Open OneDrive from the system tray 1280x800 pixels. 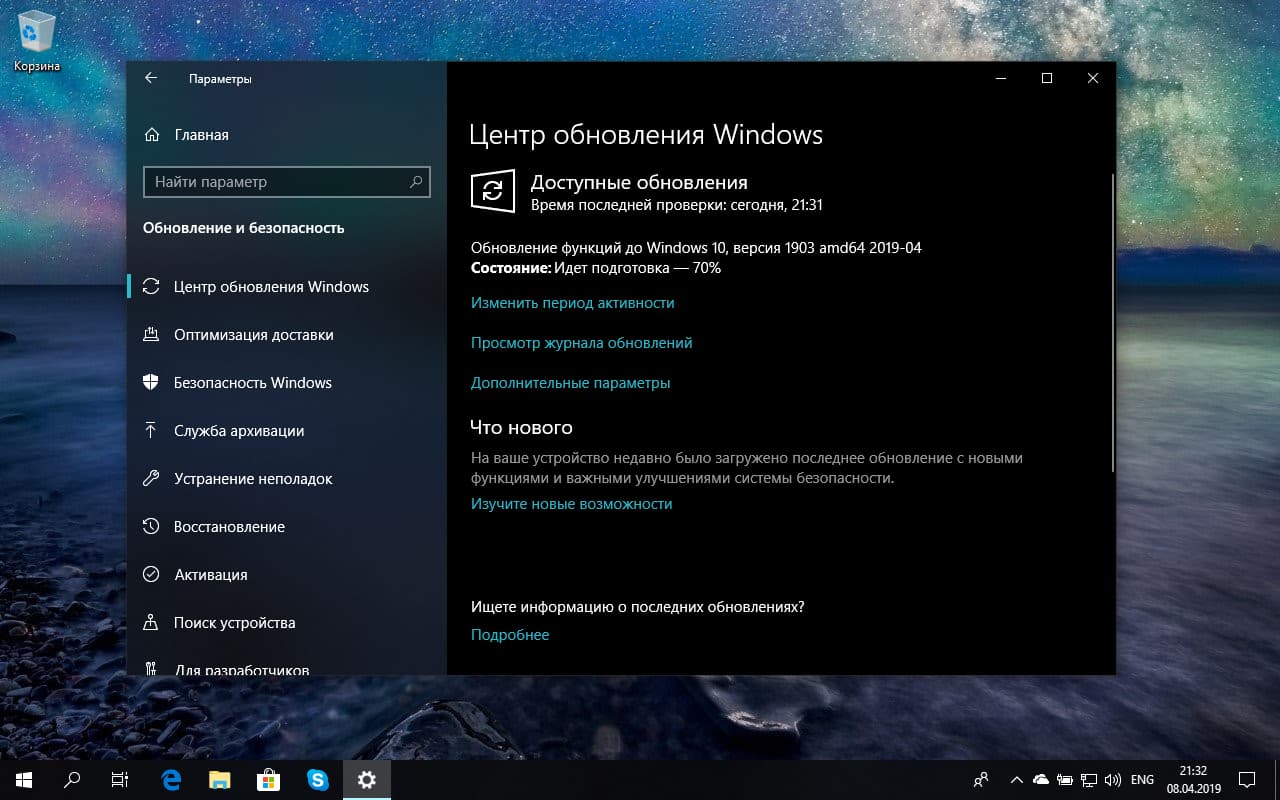point(1040,780)
